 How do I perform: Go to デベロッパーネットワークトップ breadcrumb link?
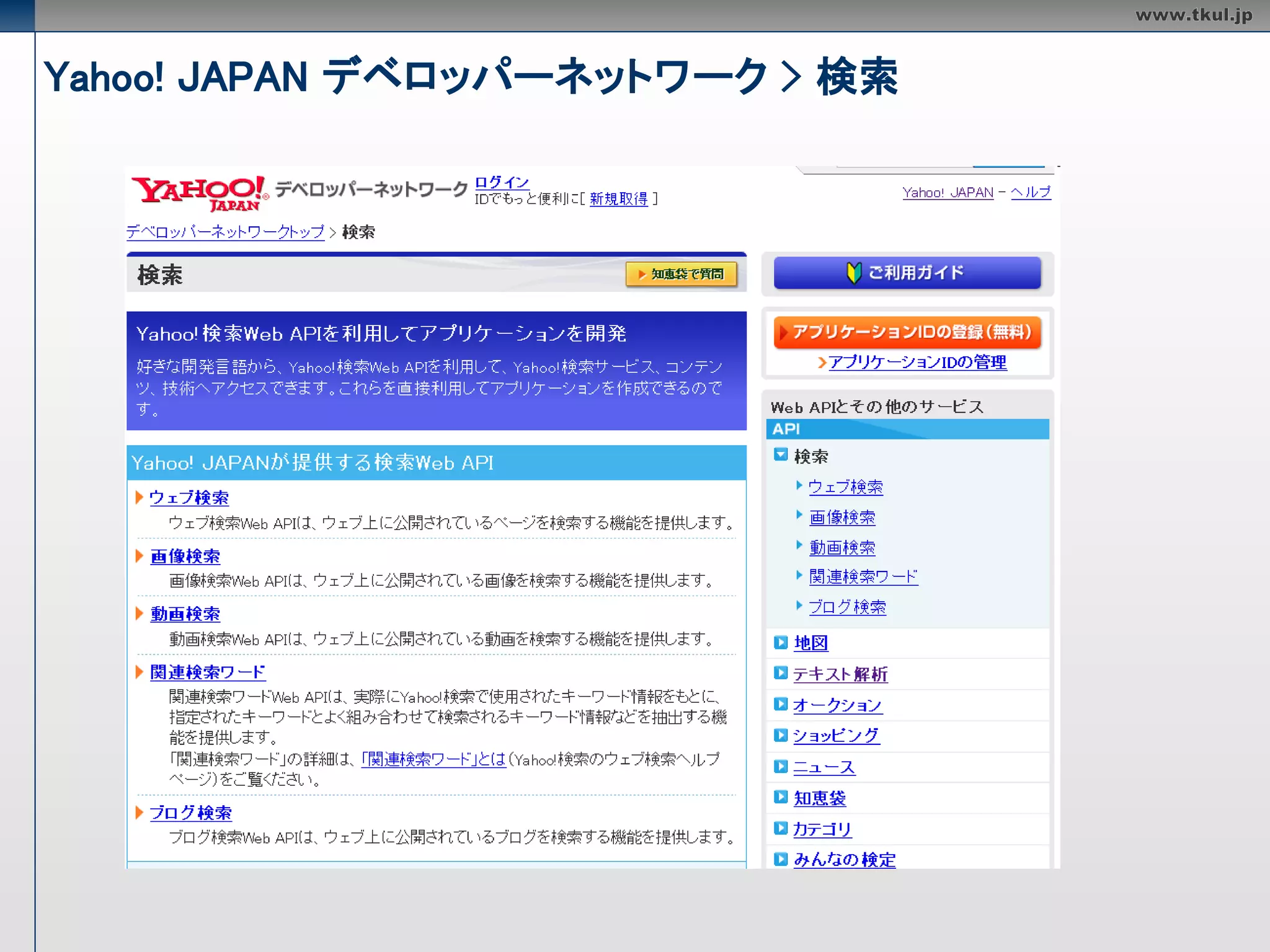(x=225, y=232)
